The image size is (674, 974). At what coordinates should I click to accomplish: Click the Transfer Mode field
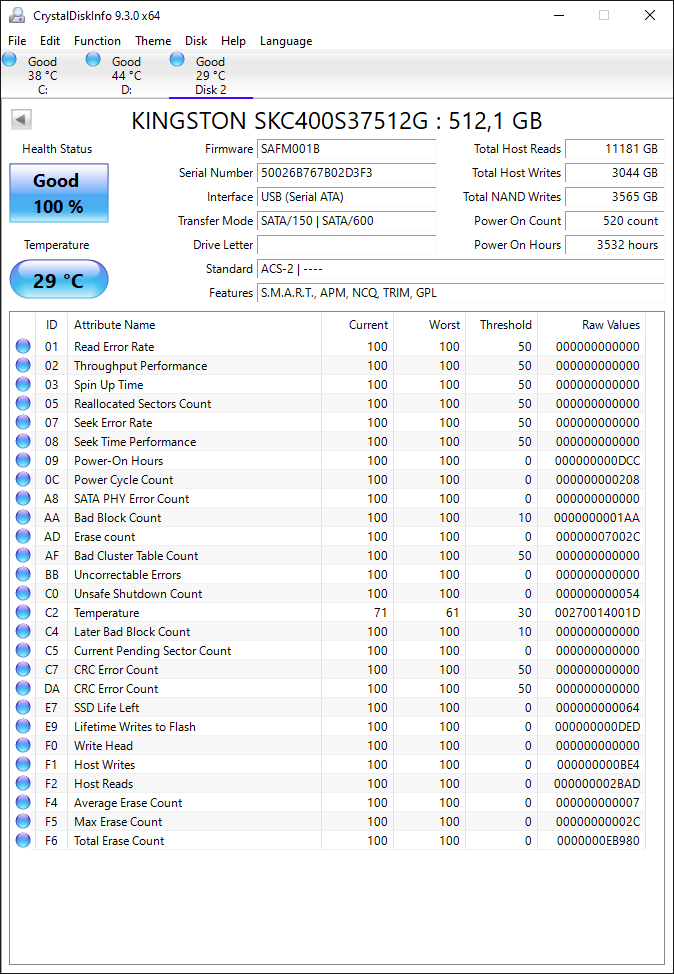pos(347,221)
